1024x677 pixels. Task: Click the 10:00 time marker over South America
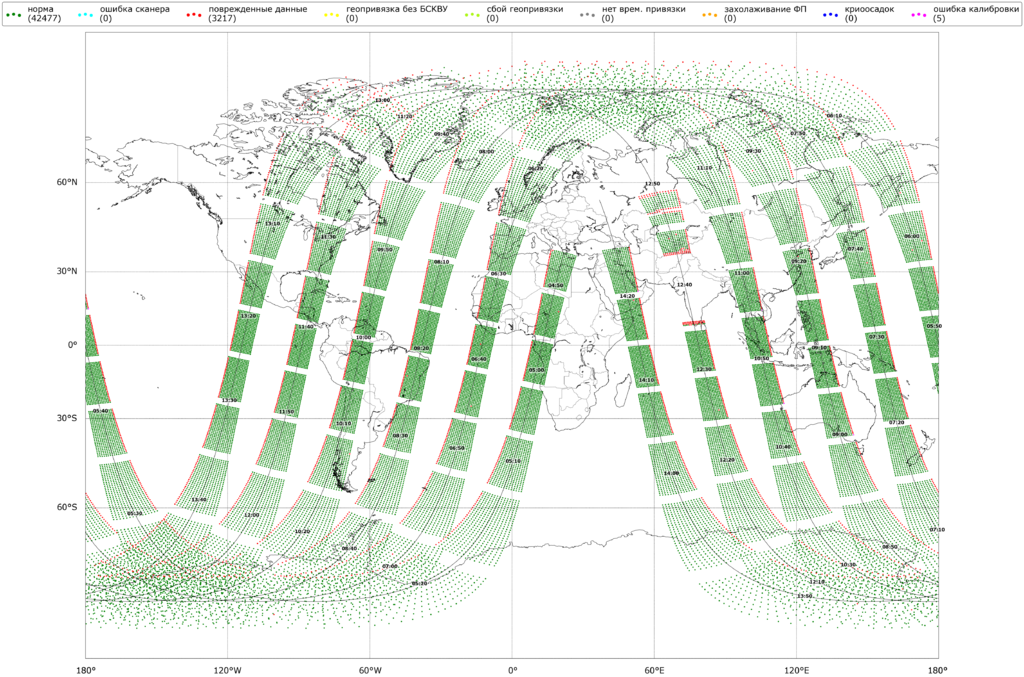pos(363,338)
